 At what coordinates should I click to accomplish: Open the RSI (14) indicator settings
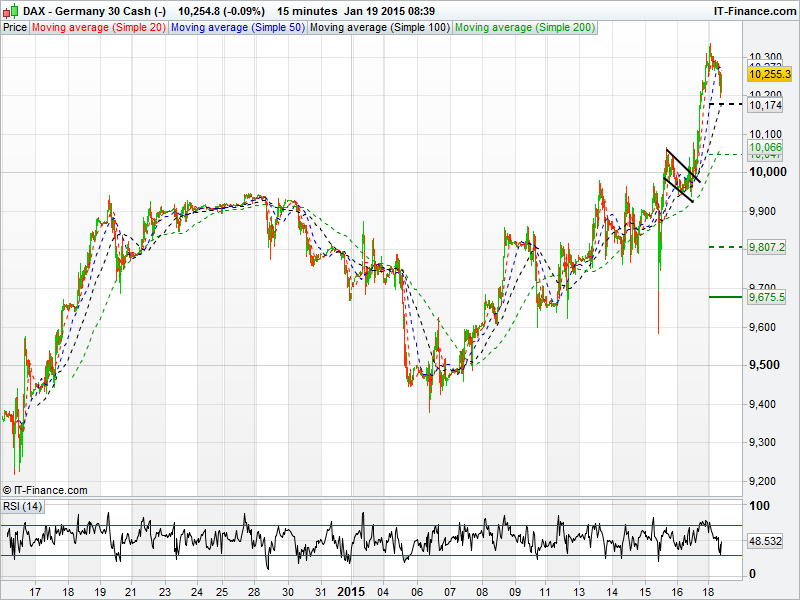(22, 506)
